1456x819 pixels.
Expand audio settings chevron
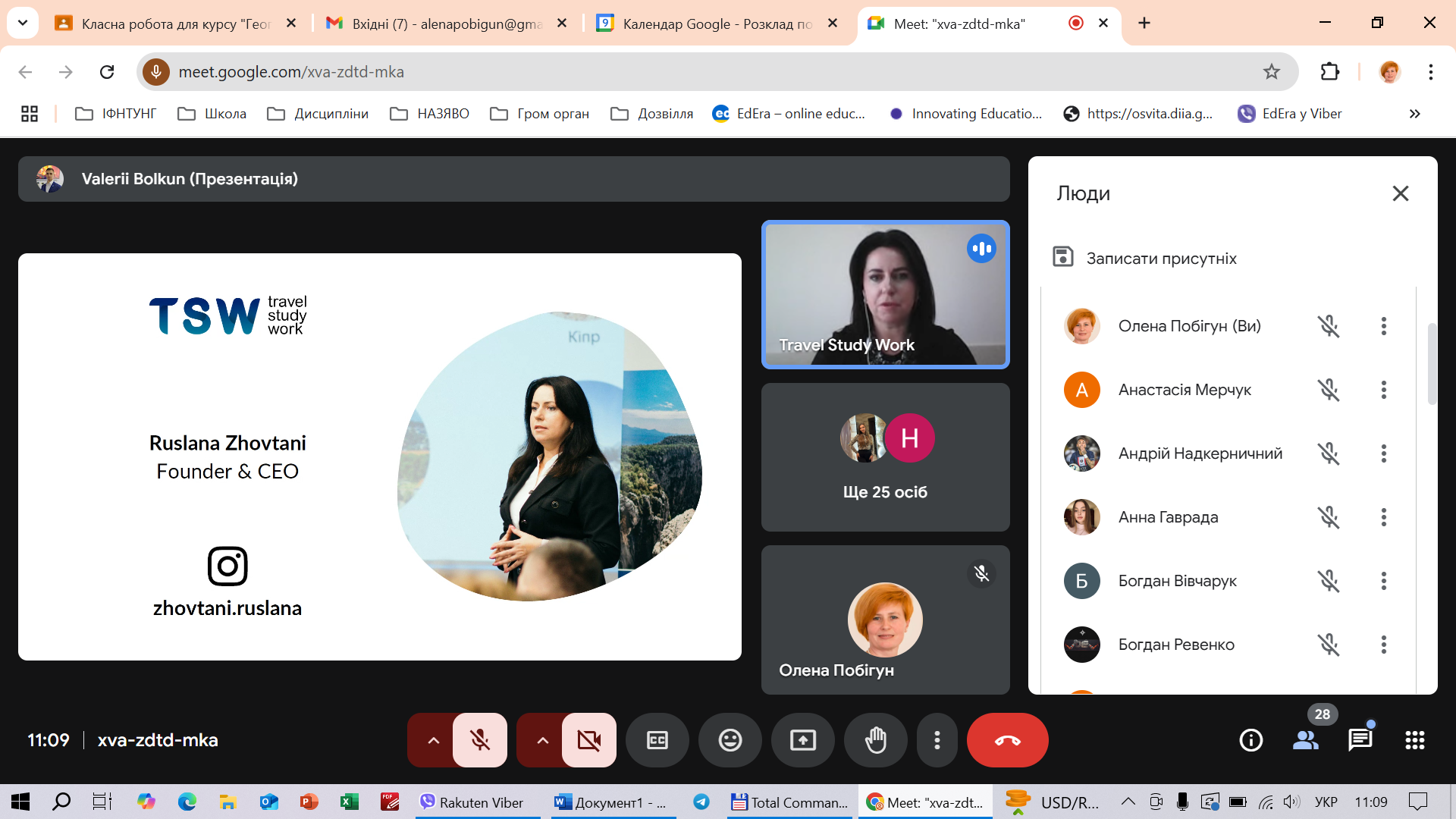pos(433,740)
